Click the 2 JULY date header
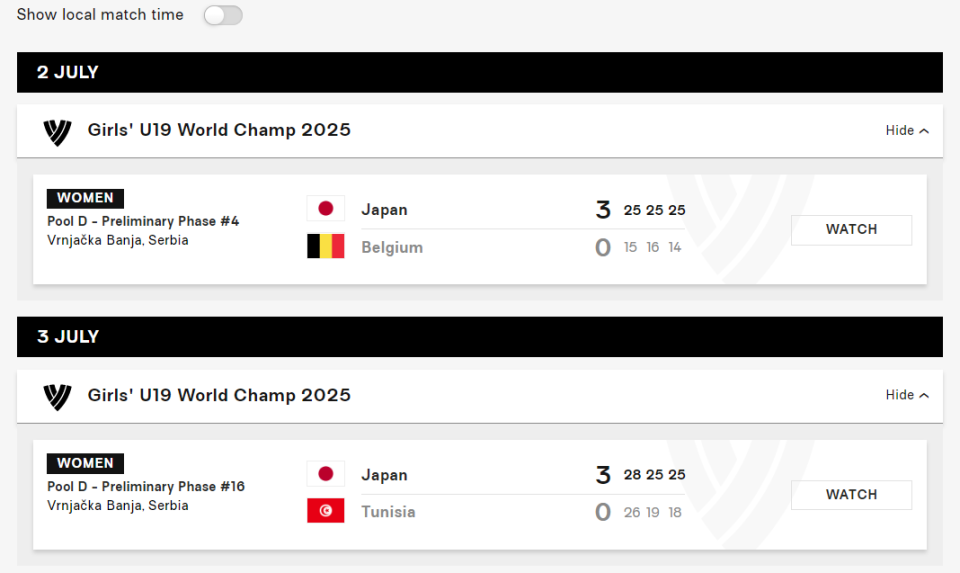The image size is (960, 573). pos(67,72)
